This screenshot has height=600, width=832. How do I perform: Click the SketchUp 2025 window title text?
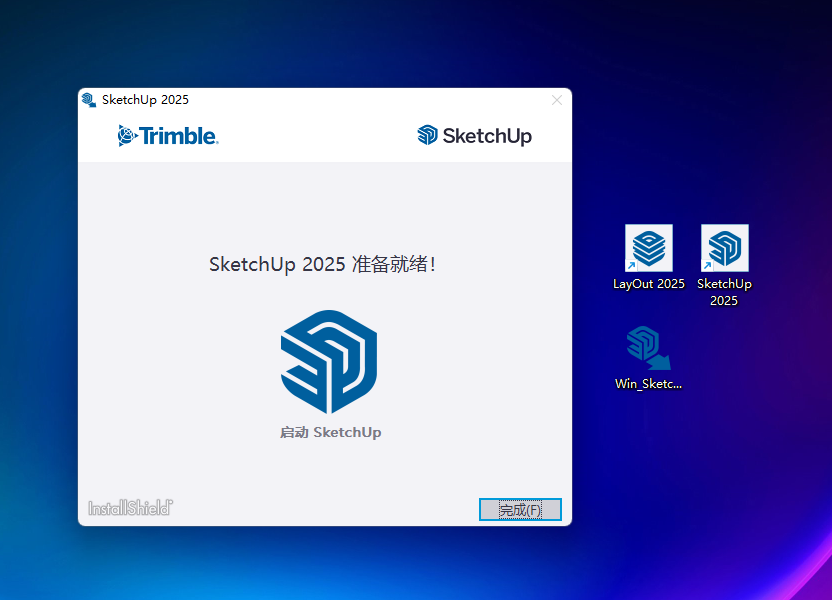145,100
